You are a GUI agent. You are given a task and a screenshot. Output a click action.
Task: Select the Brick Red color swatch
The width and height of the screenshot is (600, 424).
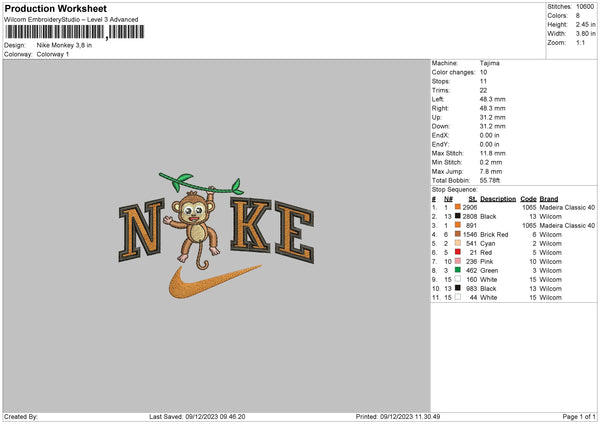[458, 234]
